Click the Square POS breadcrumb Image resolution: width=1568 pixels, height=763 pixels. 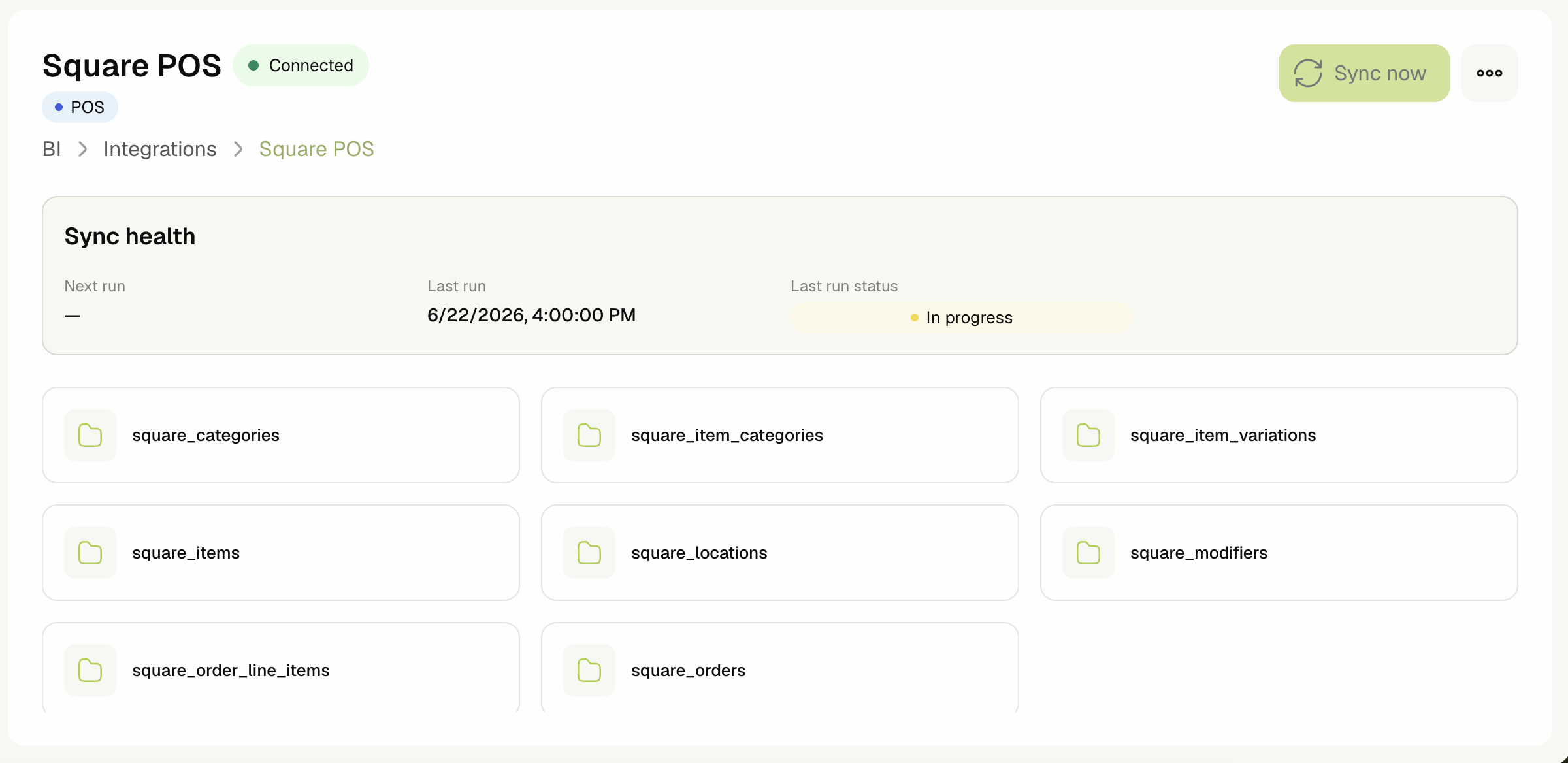tap(316, 149)
